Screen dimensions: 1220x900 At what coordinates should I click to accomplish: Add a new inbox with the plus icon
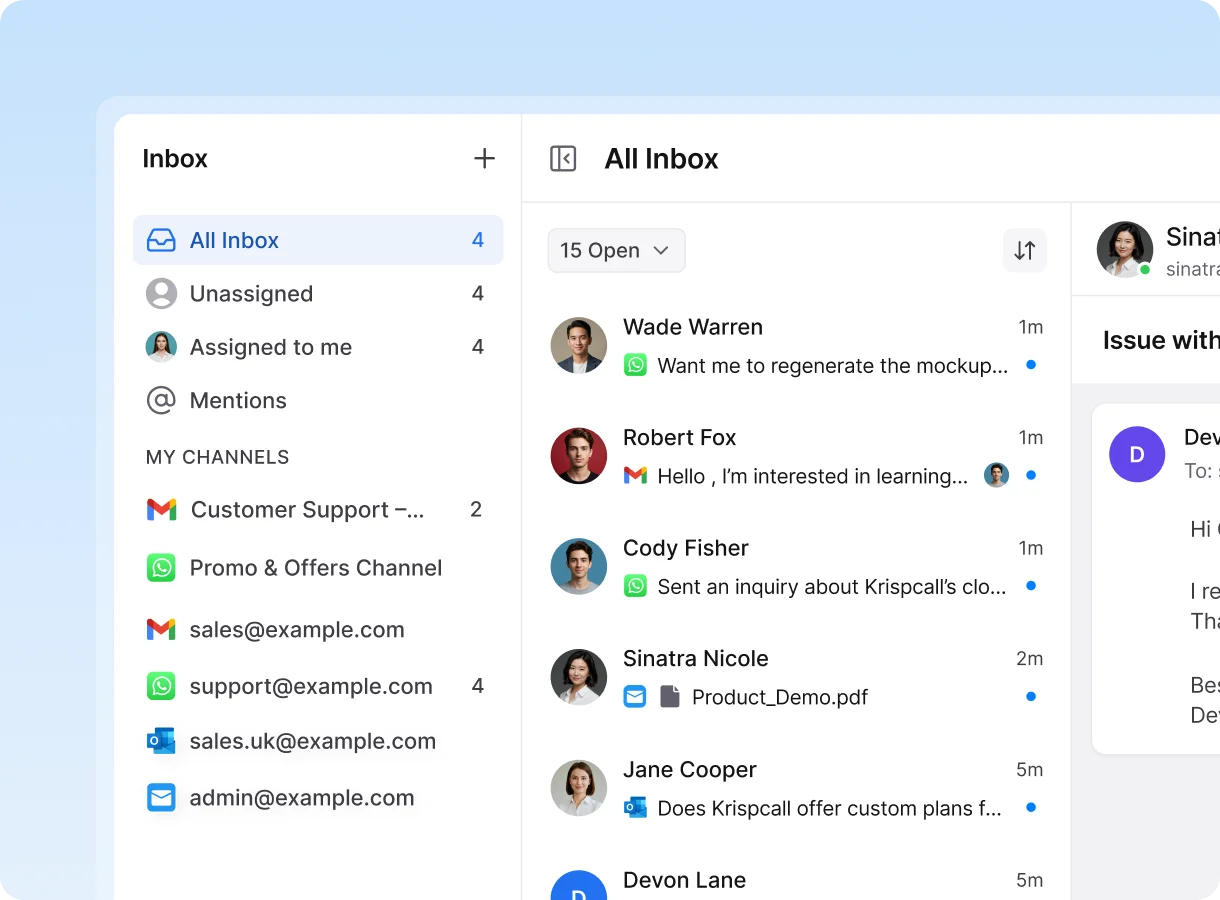tap(484, 158)
